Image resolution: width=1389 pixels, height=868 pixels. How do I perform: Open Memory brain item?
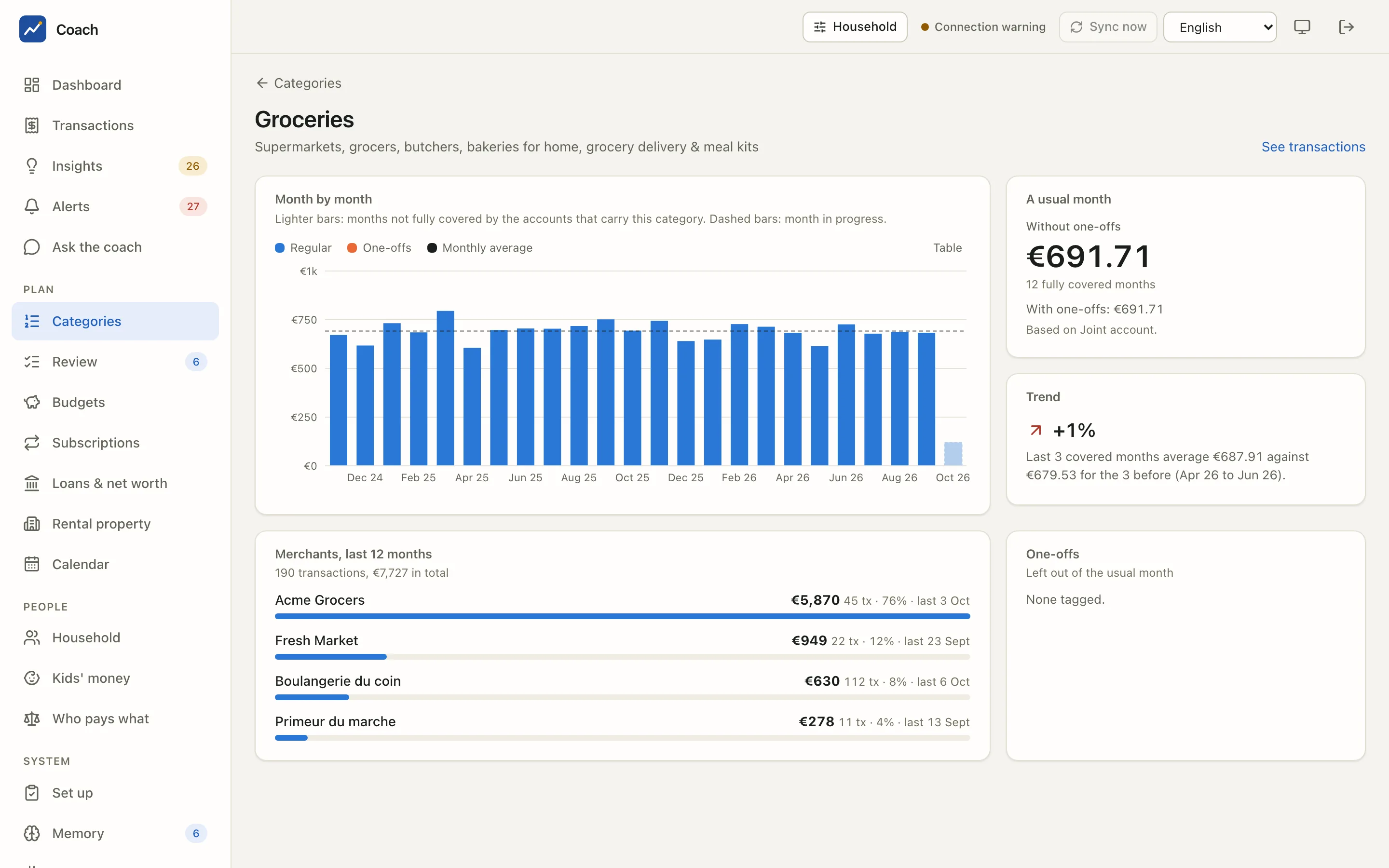115,833
